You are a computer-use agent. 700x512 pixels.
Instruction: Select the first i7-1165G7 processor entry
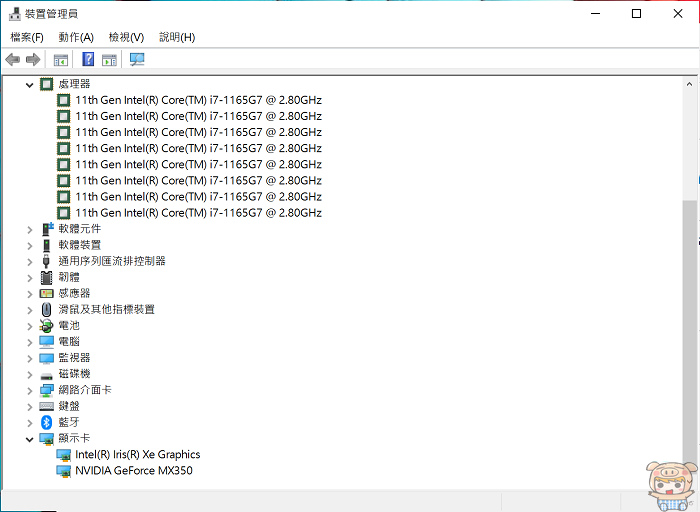[x=198, y=100]
